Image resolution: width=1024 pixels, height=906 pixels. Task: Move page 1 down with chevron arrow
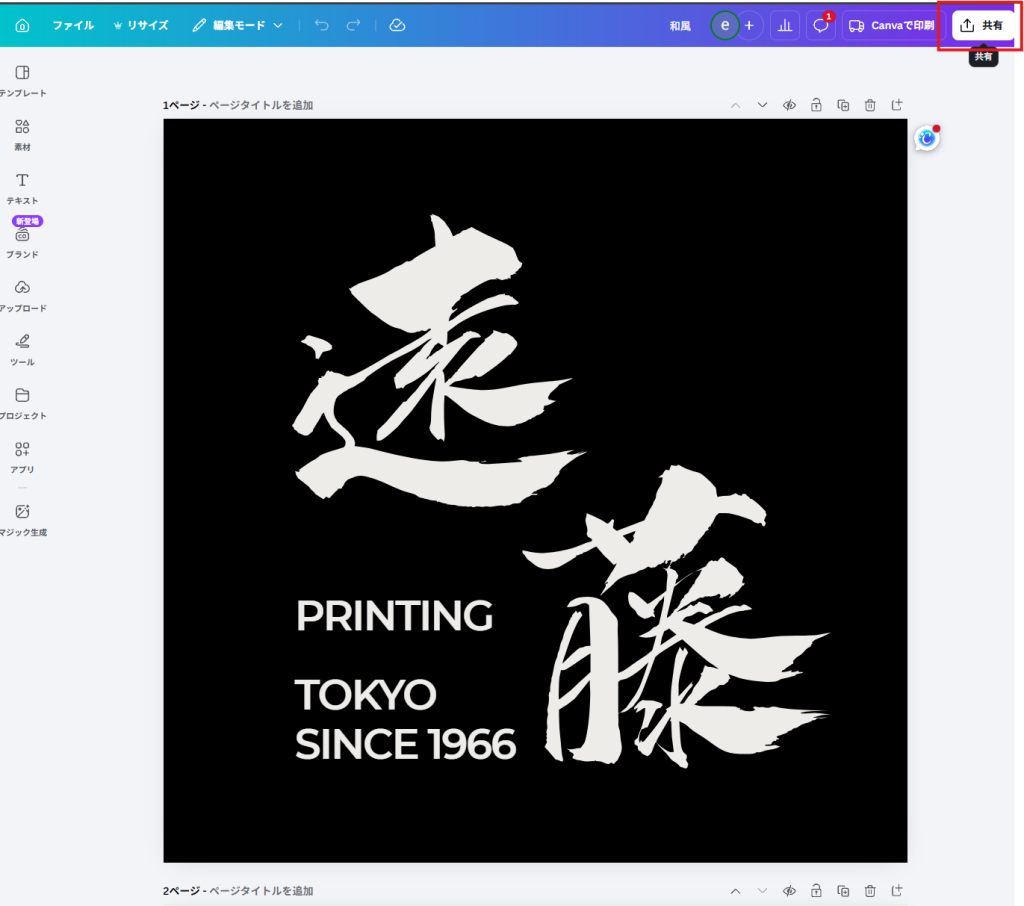click(x=762, y=105)
